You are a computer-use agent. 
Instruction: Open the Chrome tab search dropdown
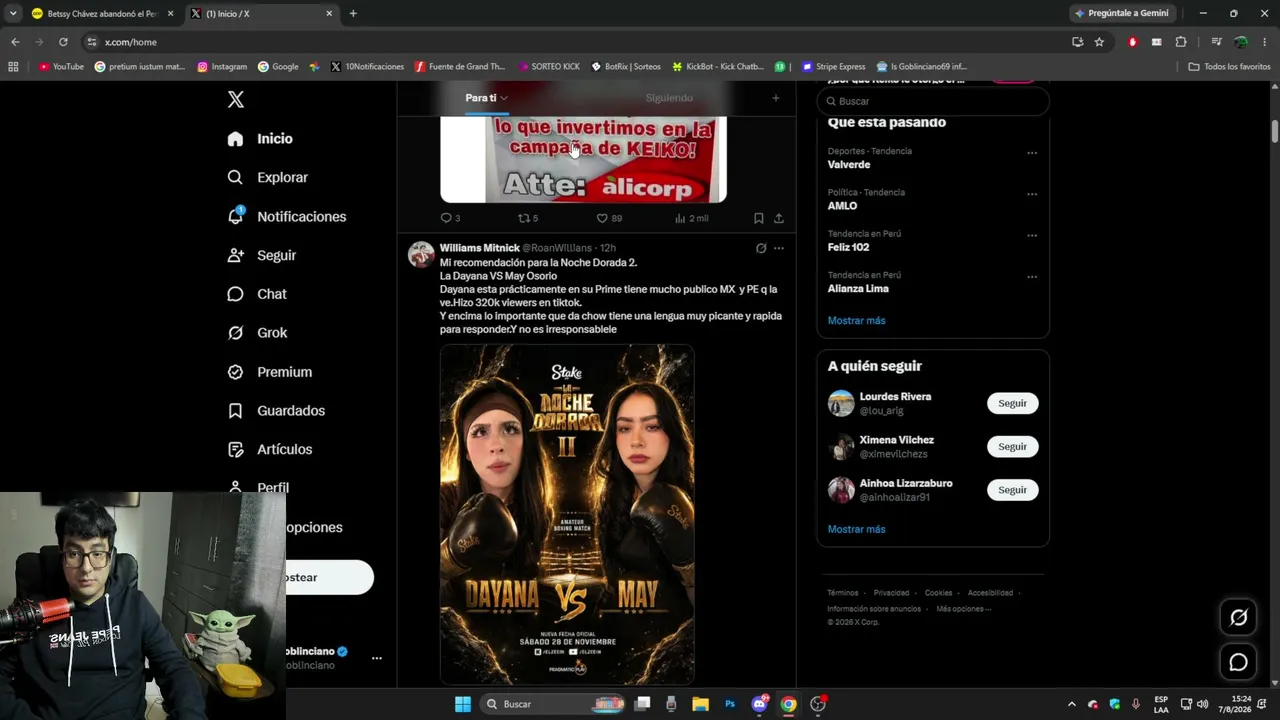tap(13, 13)
